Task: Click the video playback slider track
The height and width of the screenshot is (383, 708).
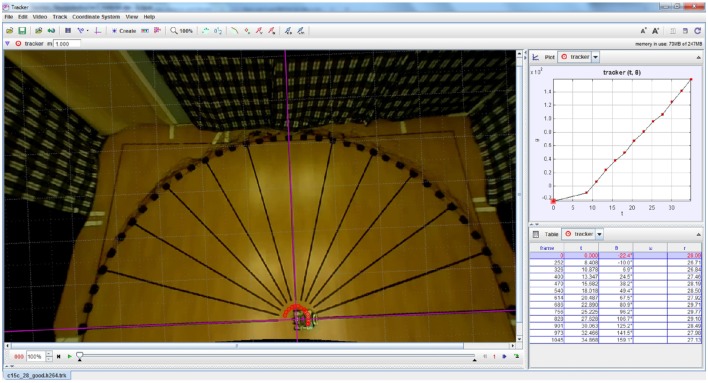Action: tap(276, 356)
